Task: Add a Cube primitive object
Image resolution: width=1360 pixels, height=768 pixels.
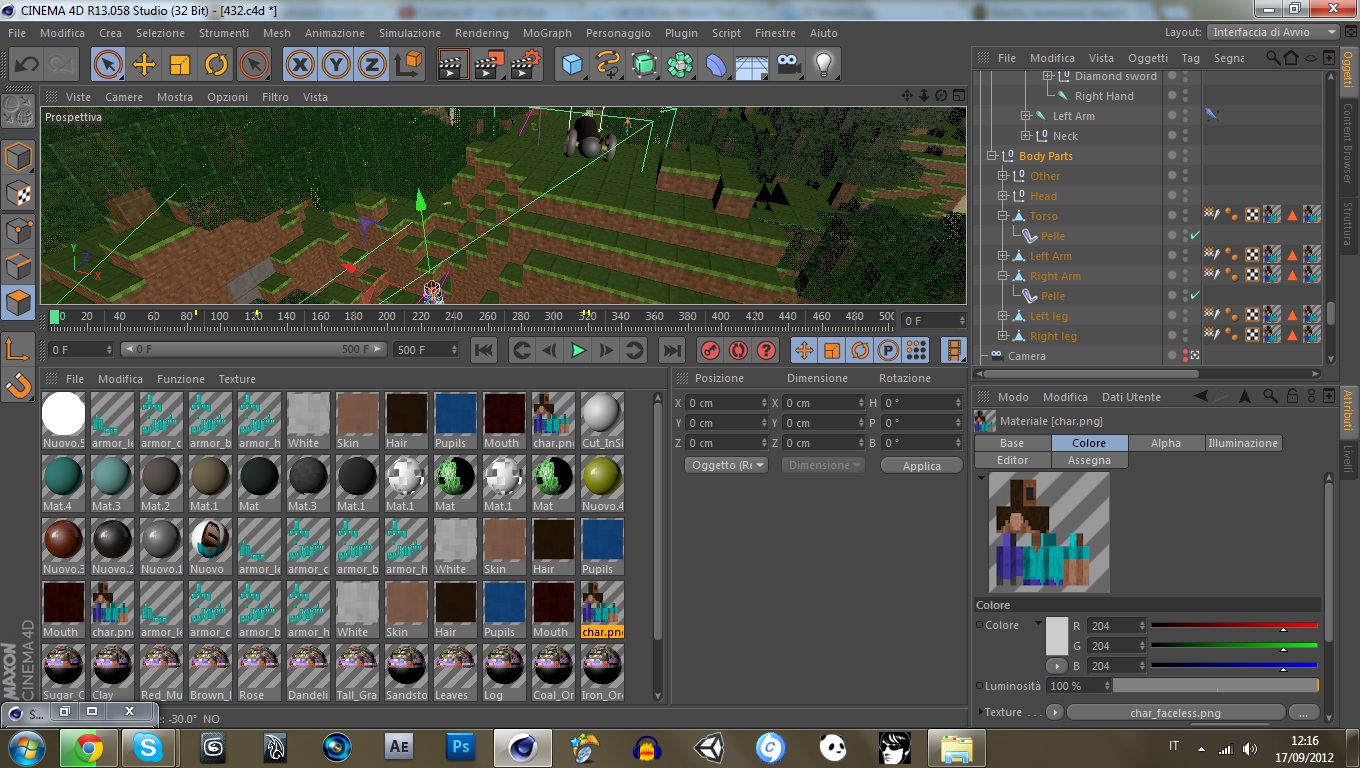Action: (572, 65)
